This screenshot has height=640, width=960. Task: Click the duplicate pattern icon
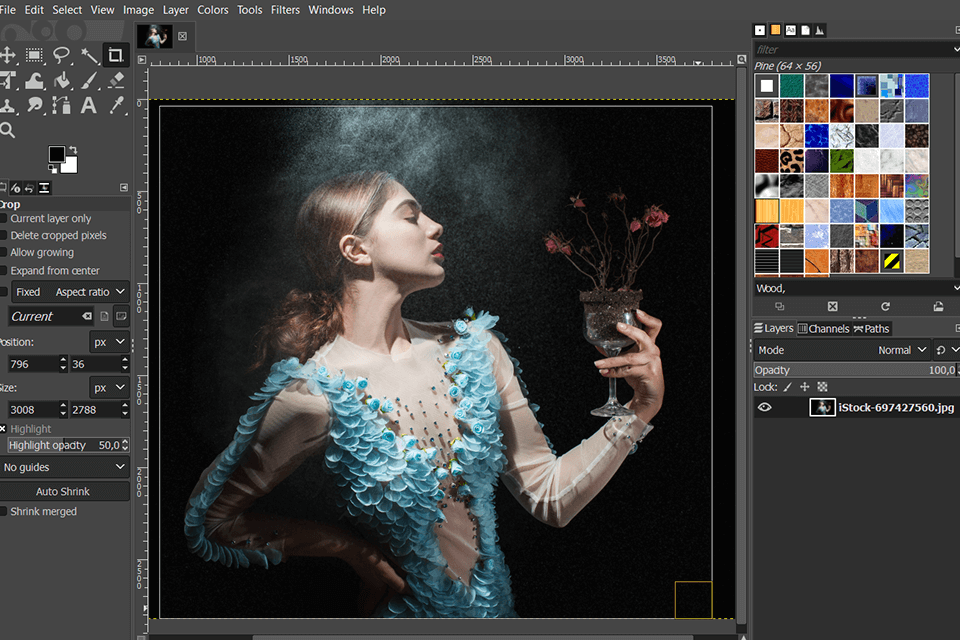click(779, 306)
